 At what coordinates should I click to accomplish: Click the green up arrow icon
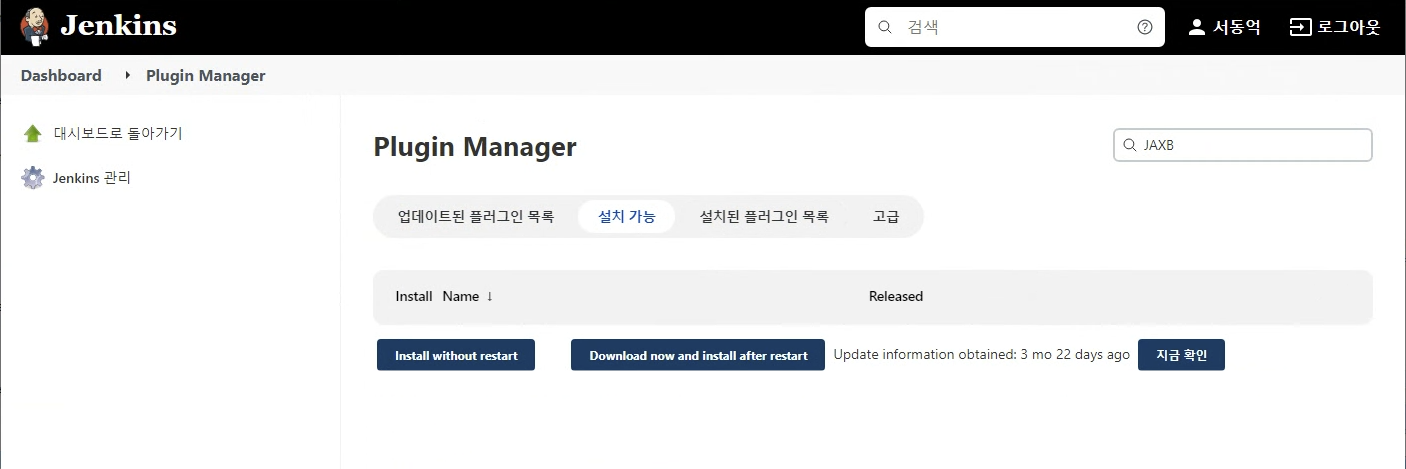(33, 133)
